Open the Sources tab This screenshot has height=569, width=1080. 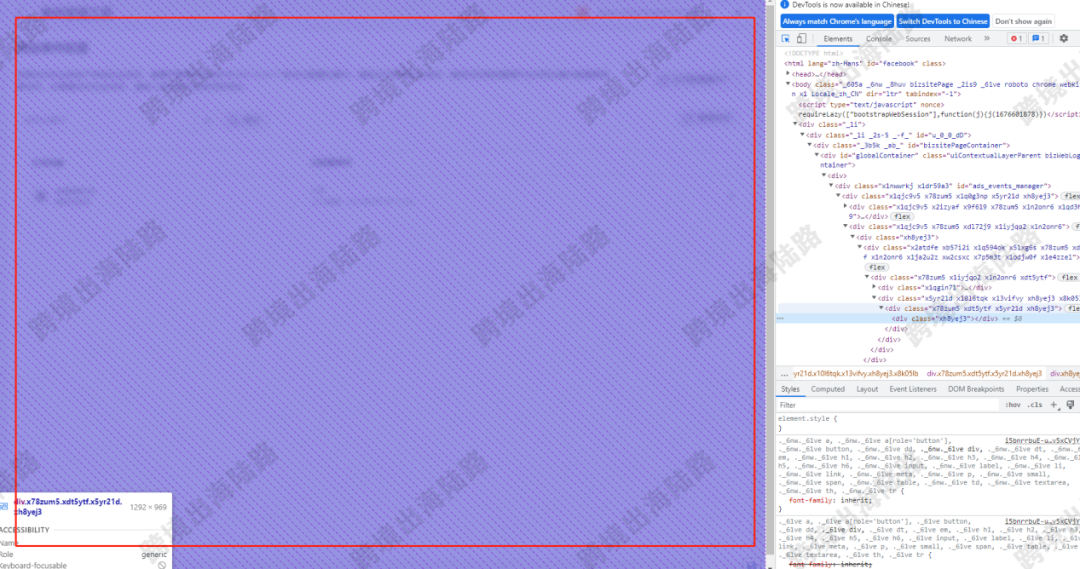(x=917, y=39)
